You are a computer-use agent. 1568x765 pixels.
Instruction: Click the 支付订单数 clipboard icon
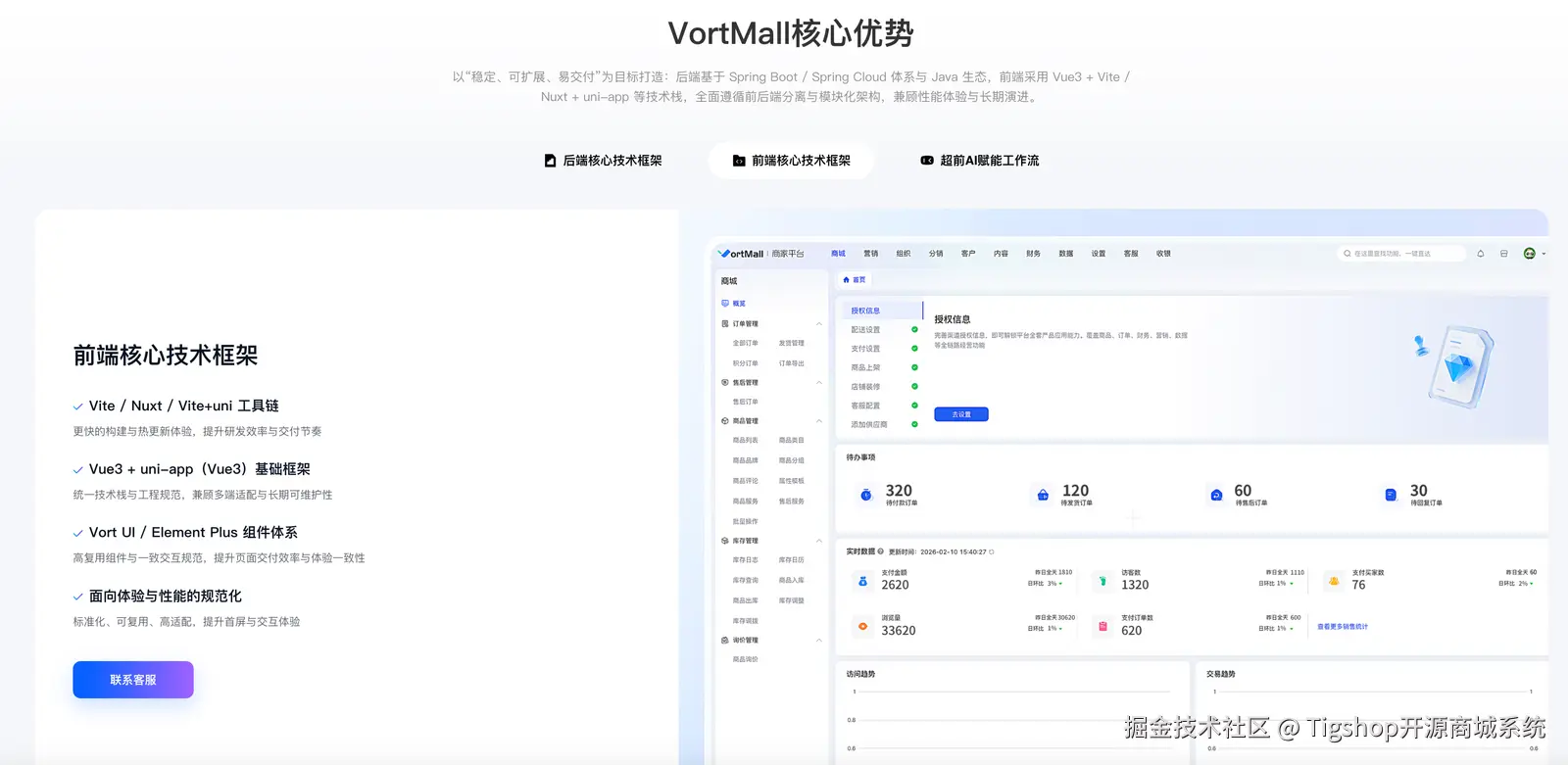click(1102, 626)
